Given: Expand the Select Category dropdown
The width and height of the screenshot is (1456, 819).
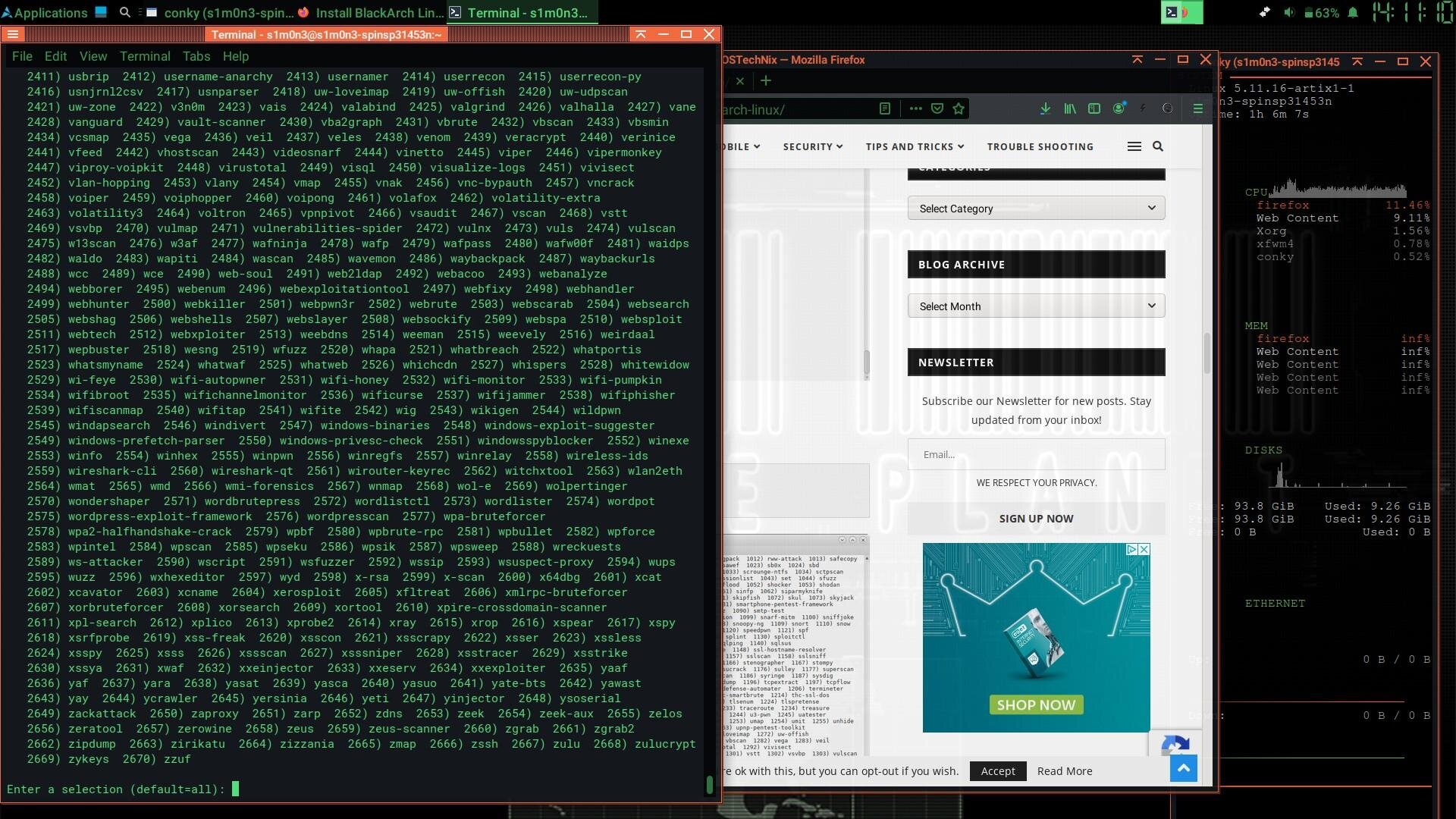Looking at the screenshot, I should [1036, 209].
